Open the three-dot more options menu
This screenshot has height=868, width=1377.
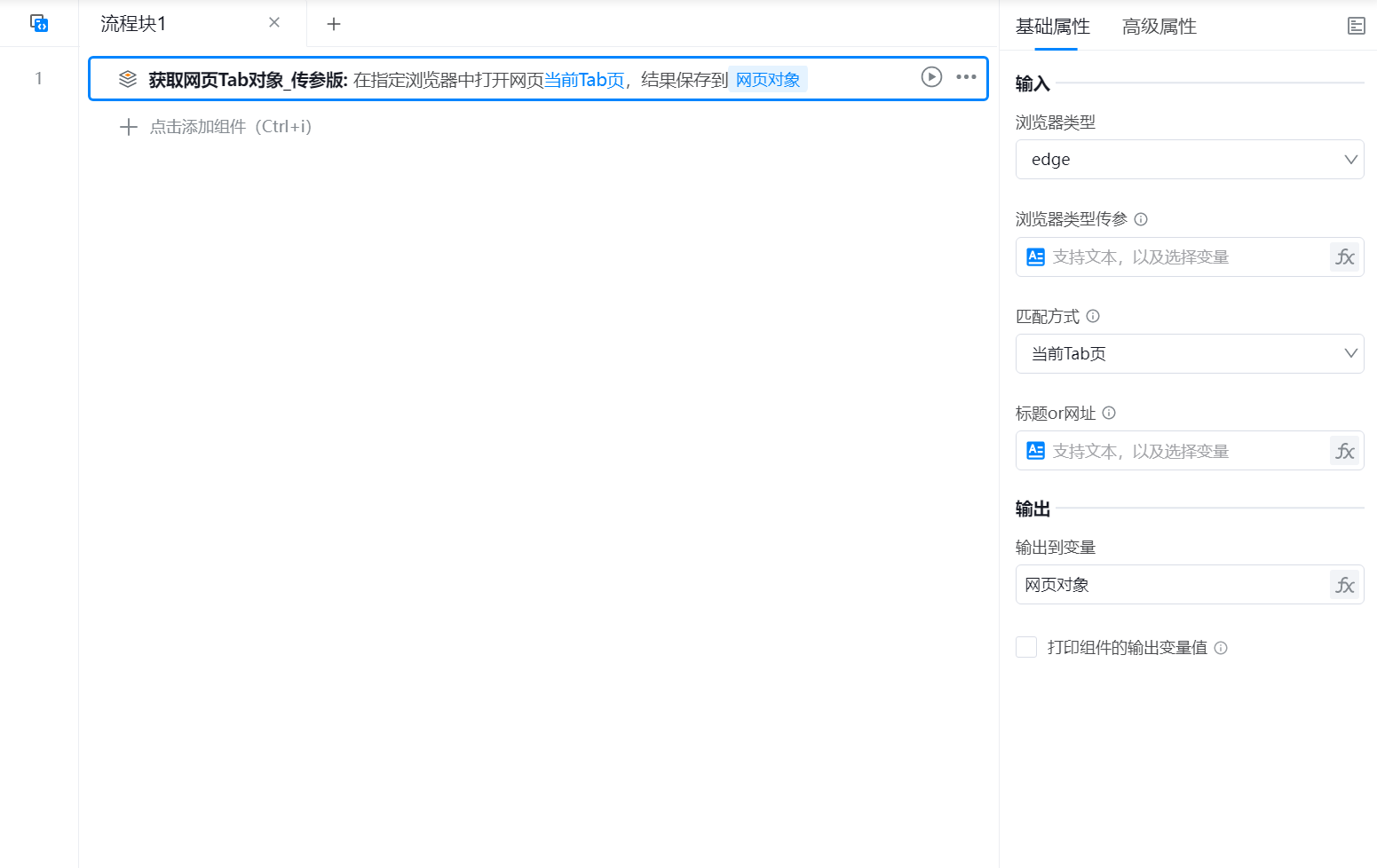tap(966, 77)
